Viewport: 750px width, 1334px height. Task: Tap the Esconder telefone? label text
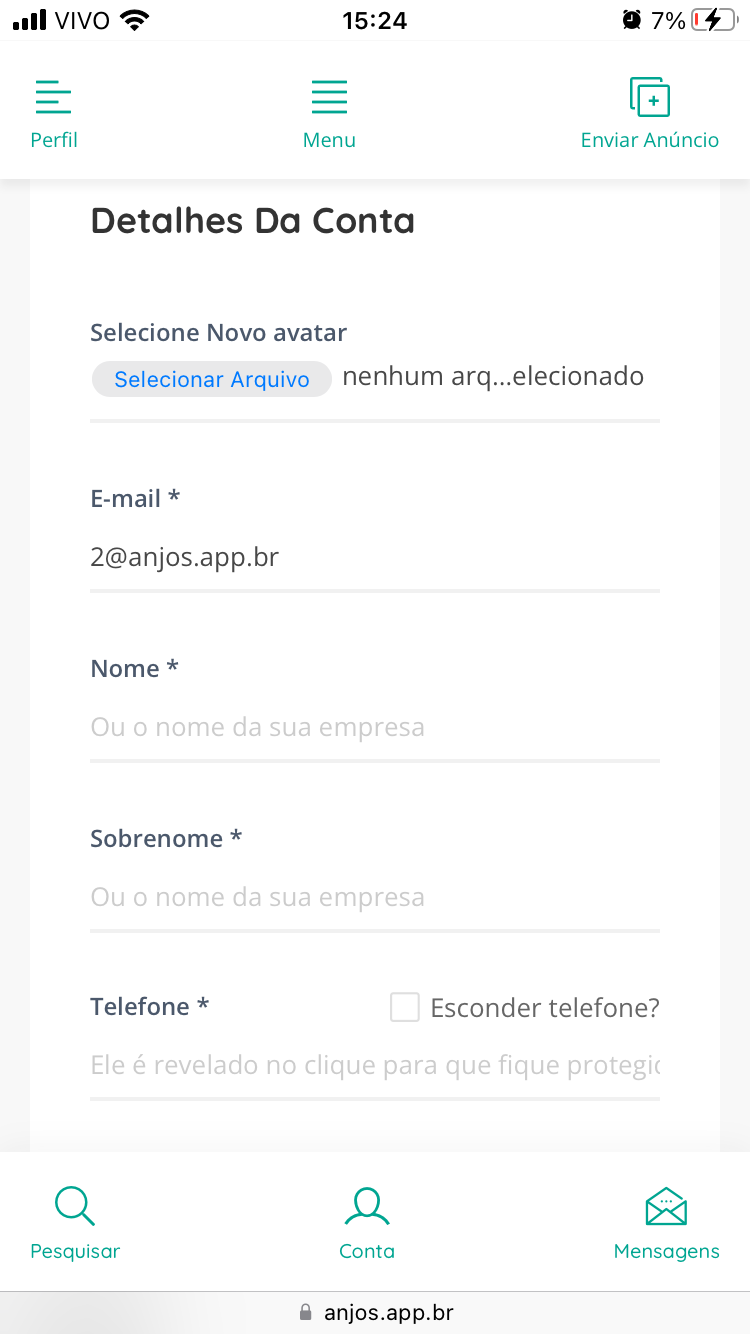click(x=545, y=1008)
